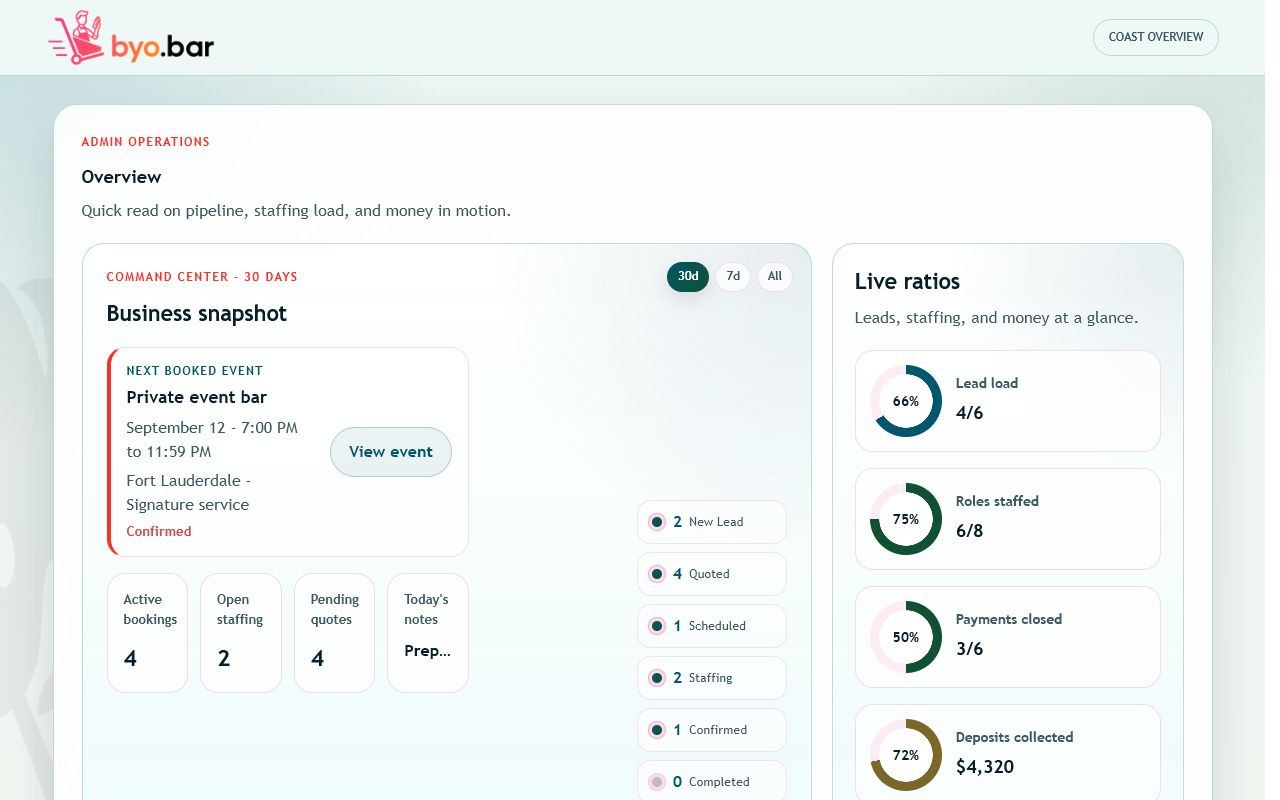Switch to the 7d time range
The width and height of the screenshot is (1280, 800).
pos(733,277)
